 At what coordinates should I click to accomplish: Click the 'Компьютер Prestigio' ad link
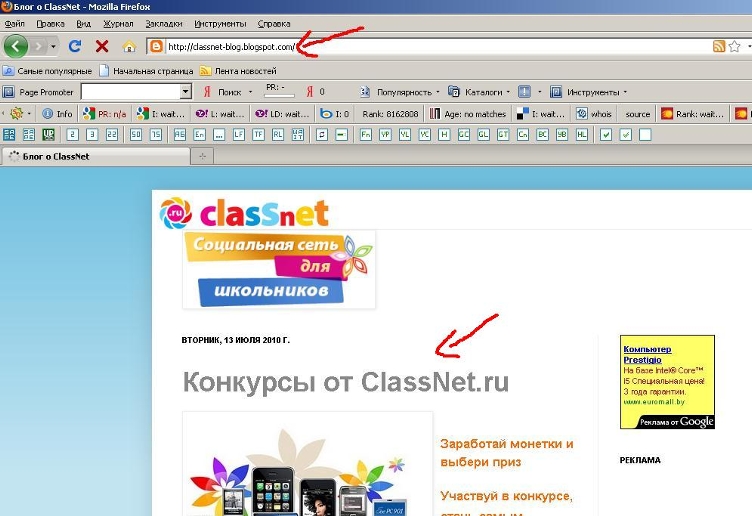click(647, 354)
